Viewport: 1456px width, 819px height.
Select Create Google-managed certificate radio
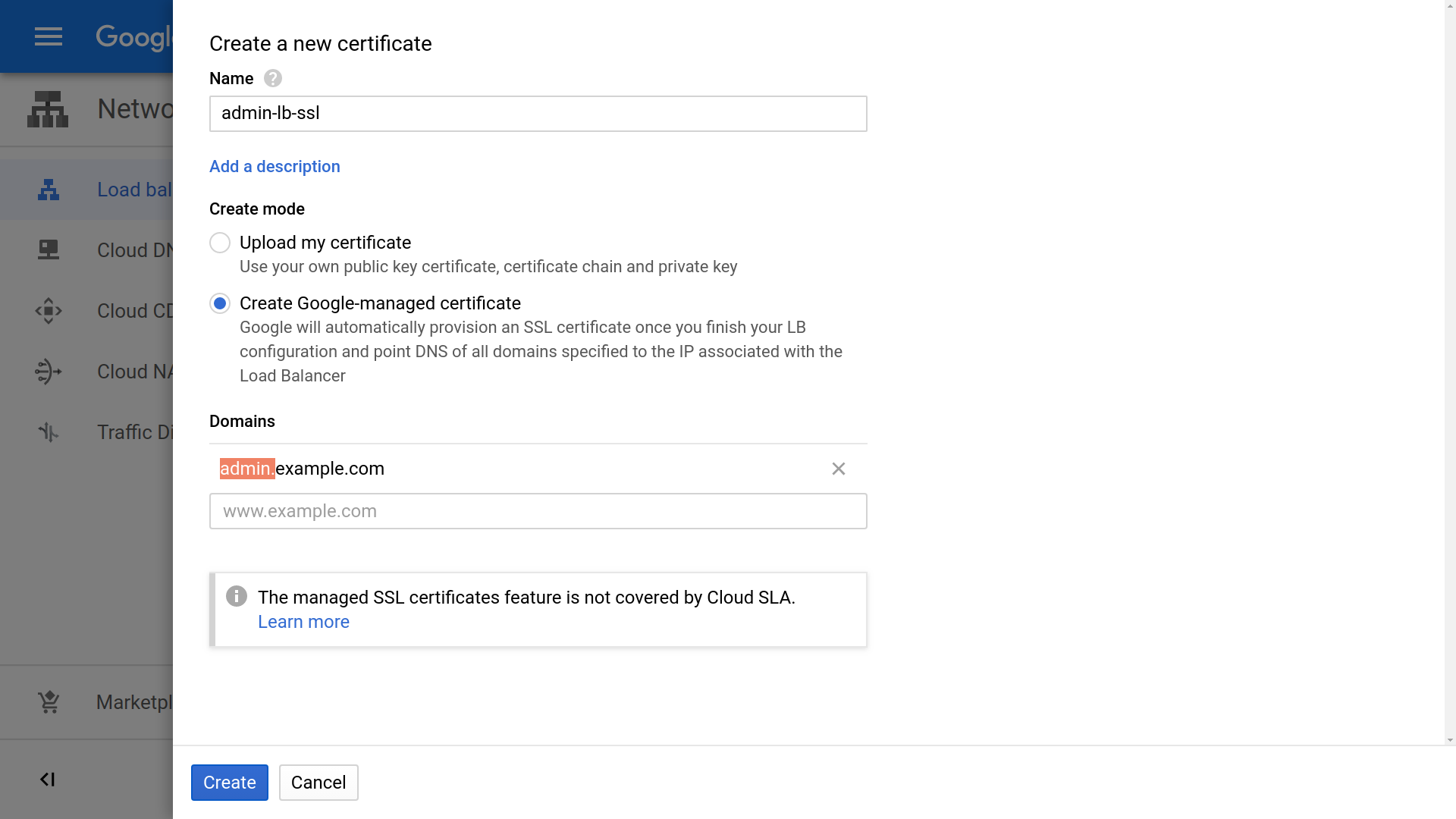coord(220,303)
